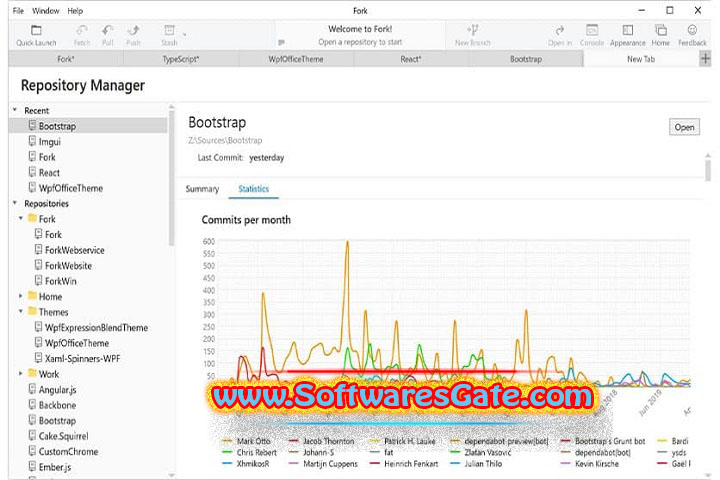Switch to the React* tab

(x=411, y=59)
